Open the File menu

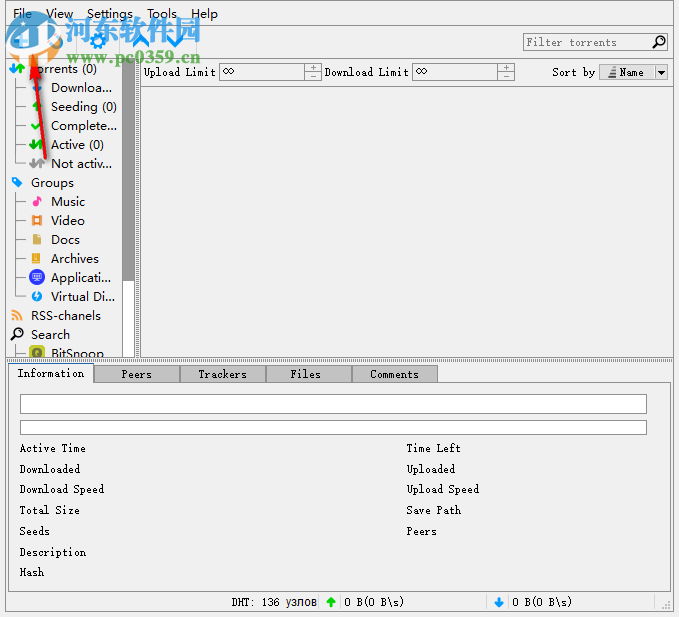(22, 14)
